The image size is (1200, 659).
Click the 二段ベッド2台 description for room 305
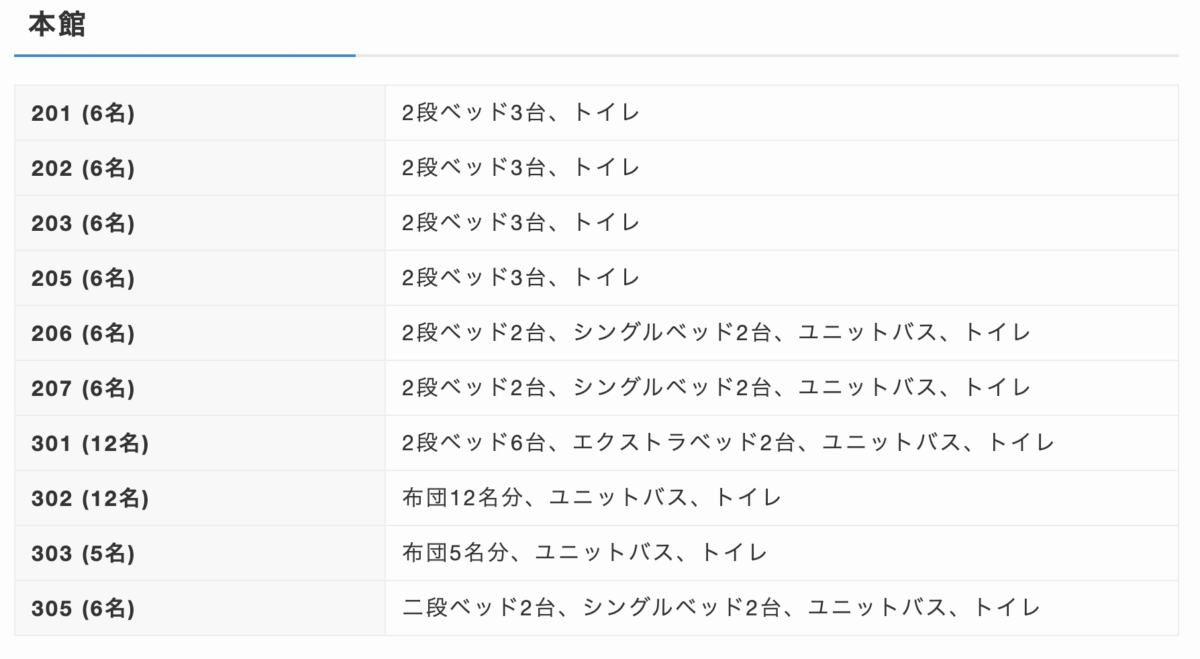tap(721, 609)
